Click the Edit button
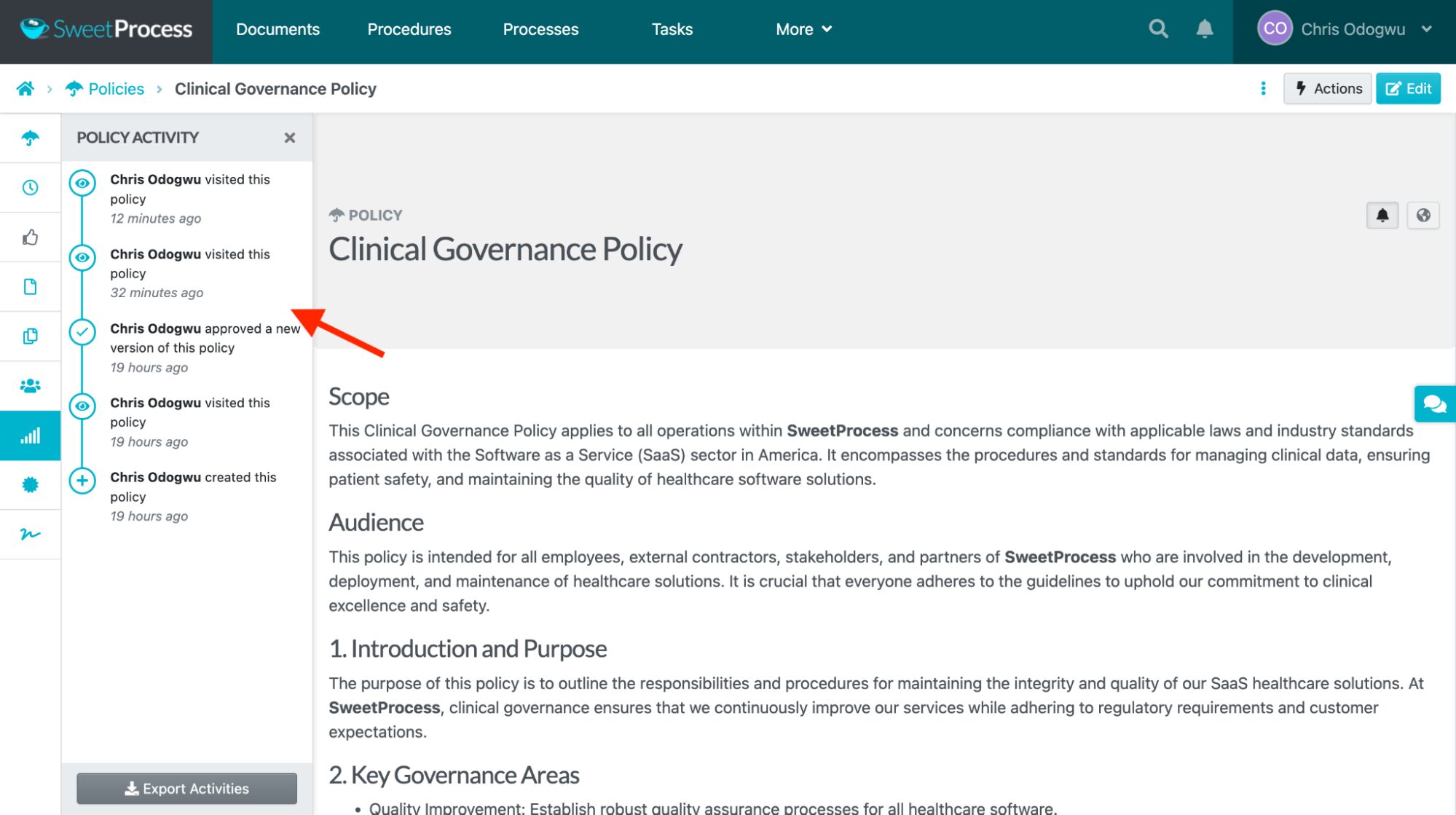1456x815 pixels. click(x=1408, y=88)
